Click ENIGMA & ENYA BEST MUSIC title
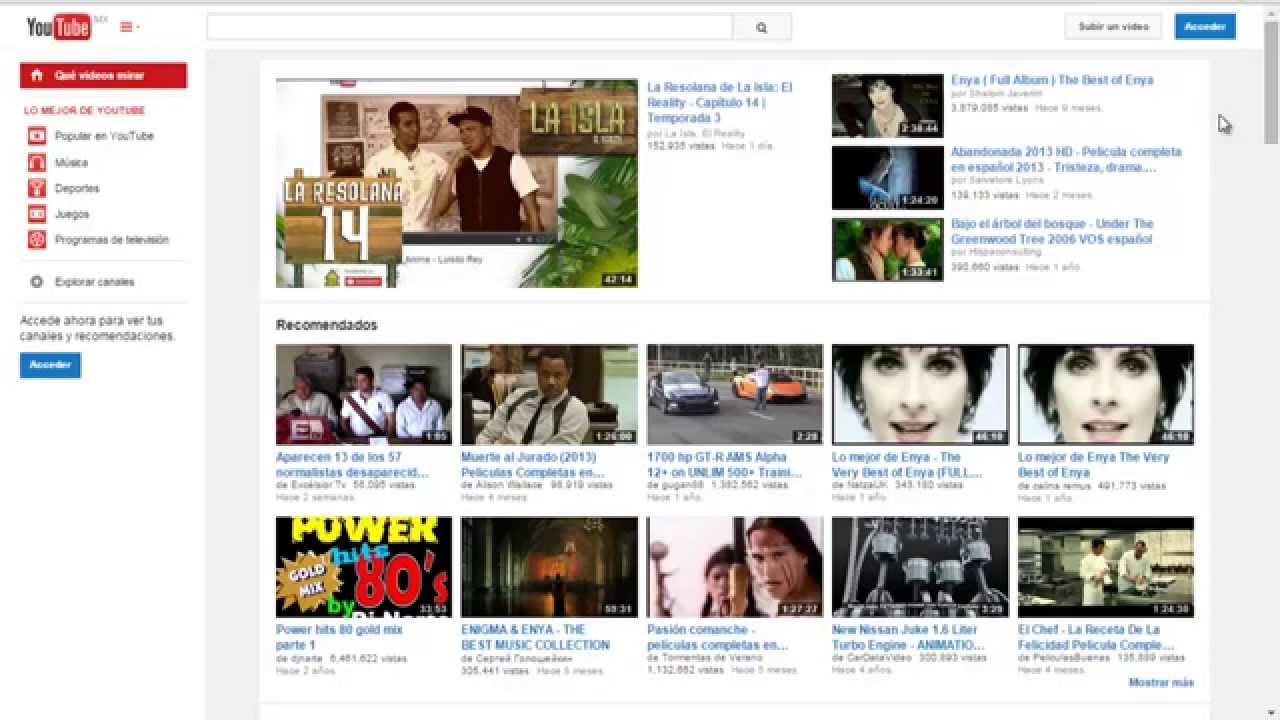The image size is (1280, 720). click(x=535, y=637)
